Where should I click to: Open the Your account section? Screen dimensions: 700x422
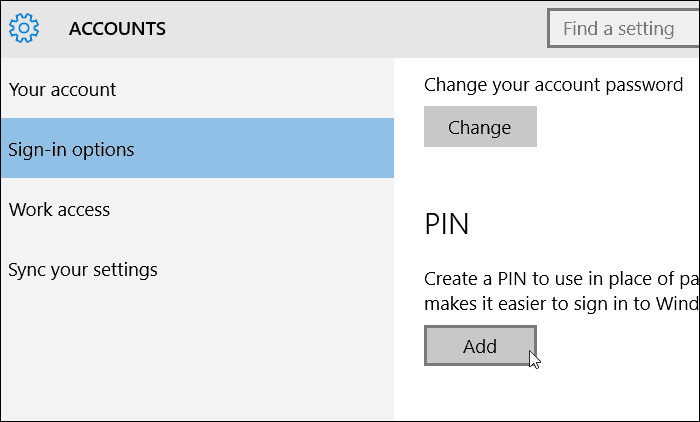coord(62,90)
